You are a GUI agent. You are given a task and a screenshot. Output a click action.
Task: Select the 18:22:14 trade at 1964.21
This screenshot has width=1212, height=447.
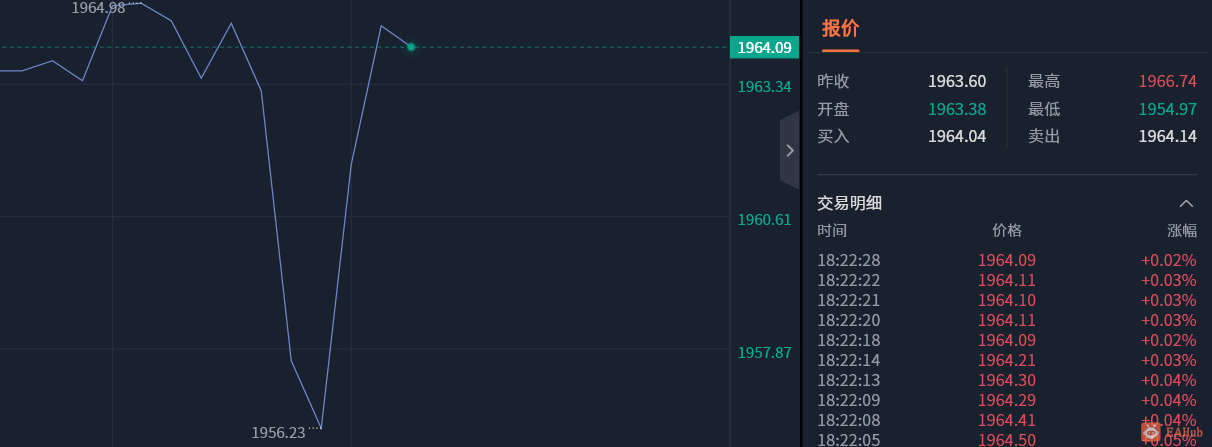click(1006, 360)
